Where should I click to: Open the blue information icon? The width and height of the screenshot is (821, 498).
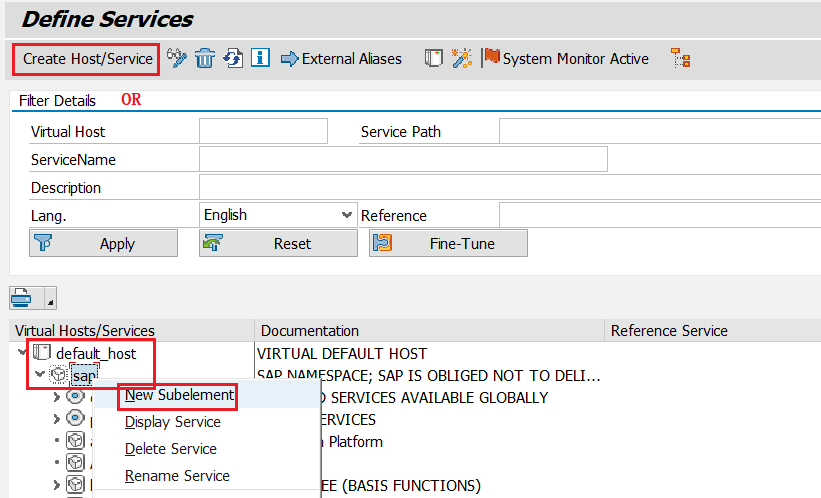coord(260,59)
